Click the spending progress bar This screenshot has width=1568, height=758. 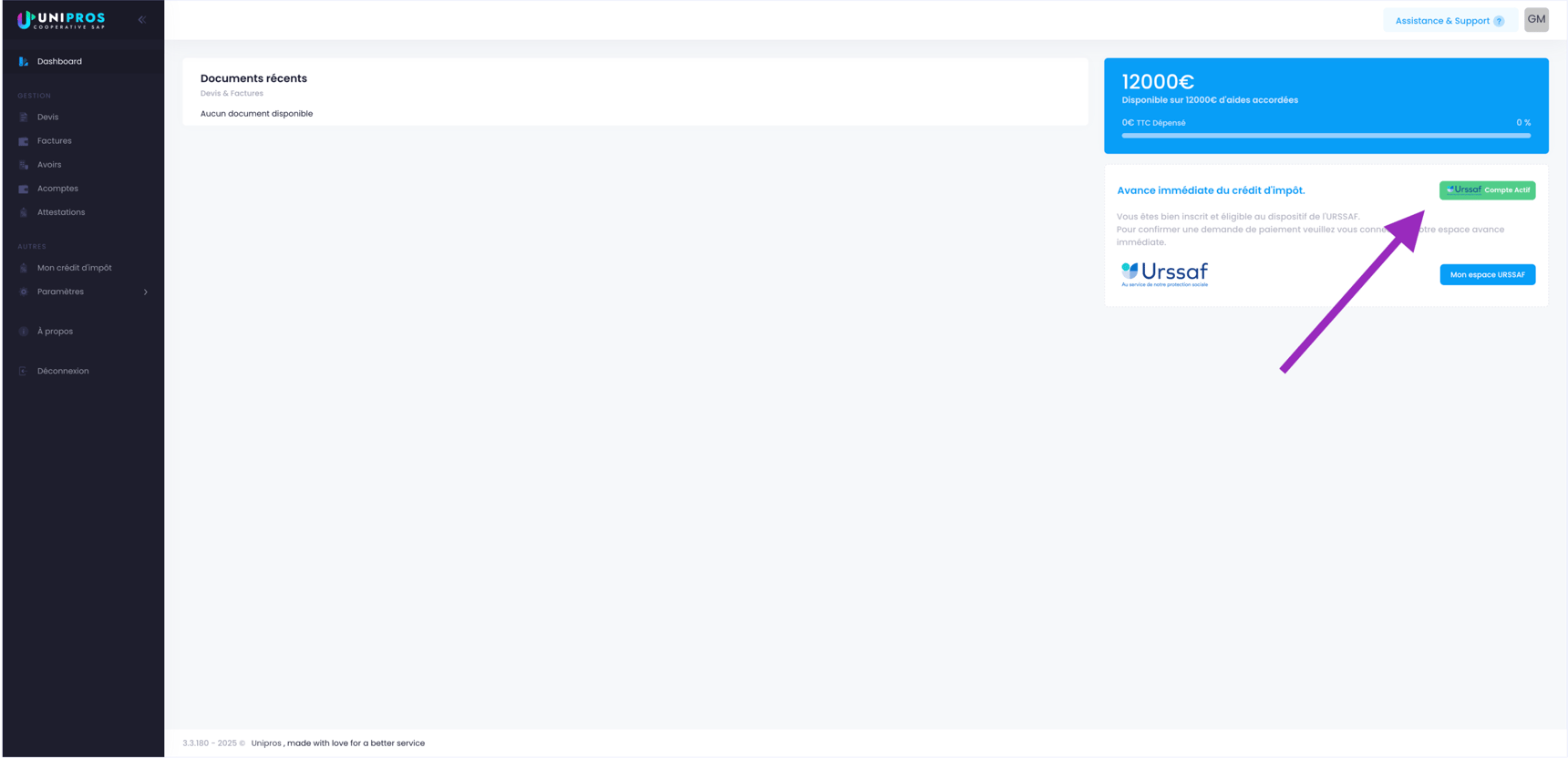tap(1326, 136)
